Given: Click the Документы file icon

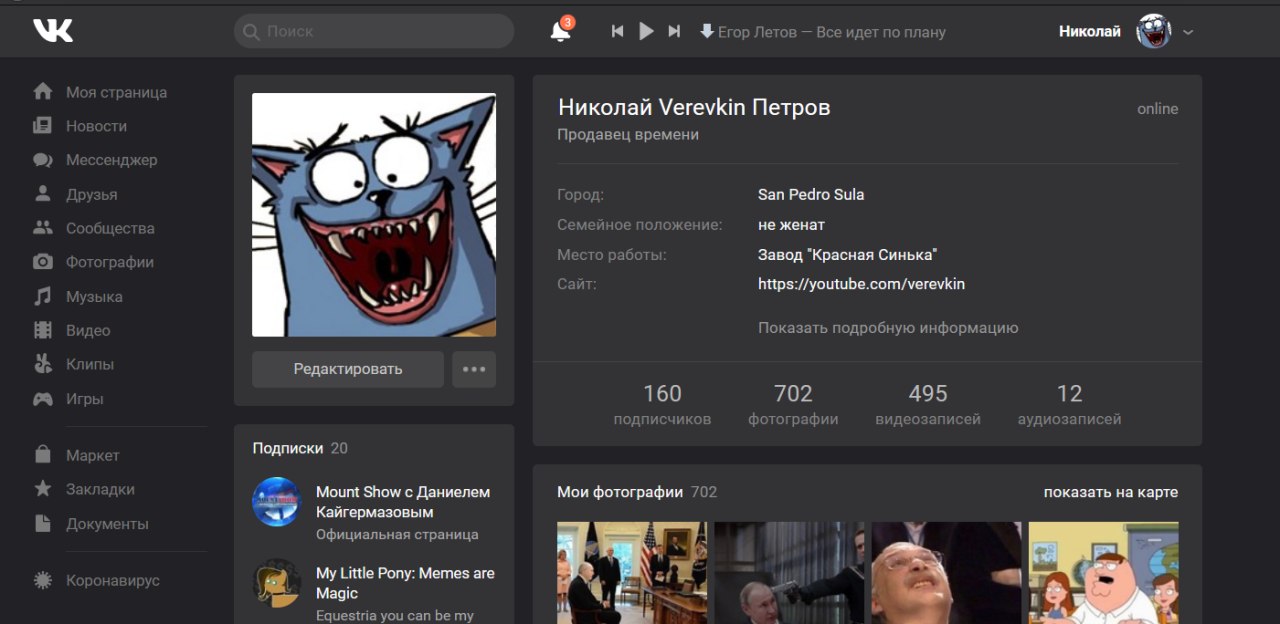Looking at the screenshot, I should tap(43, 523).
